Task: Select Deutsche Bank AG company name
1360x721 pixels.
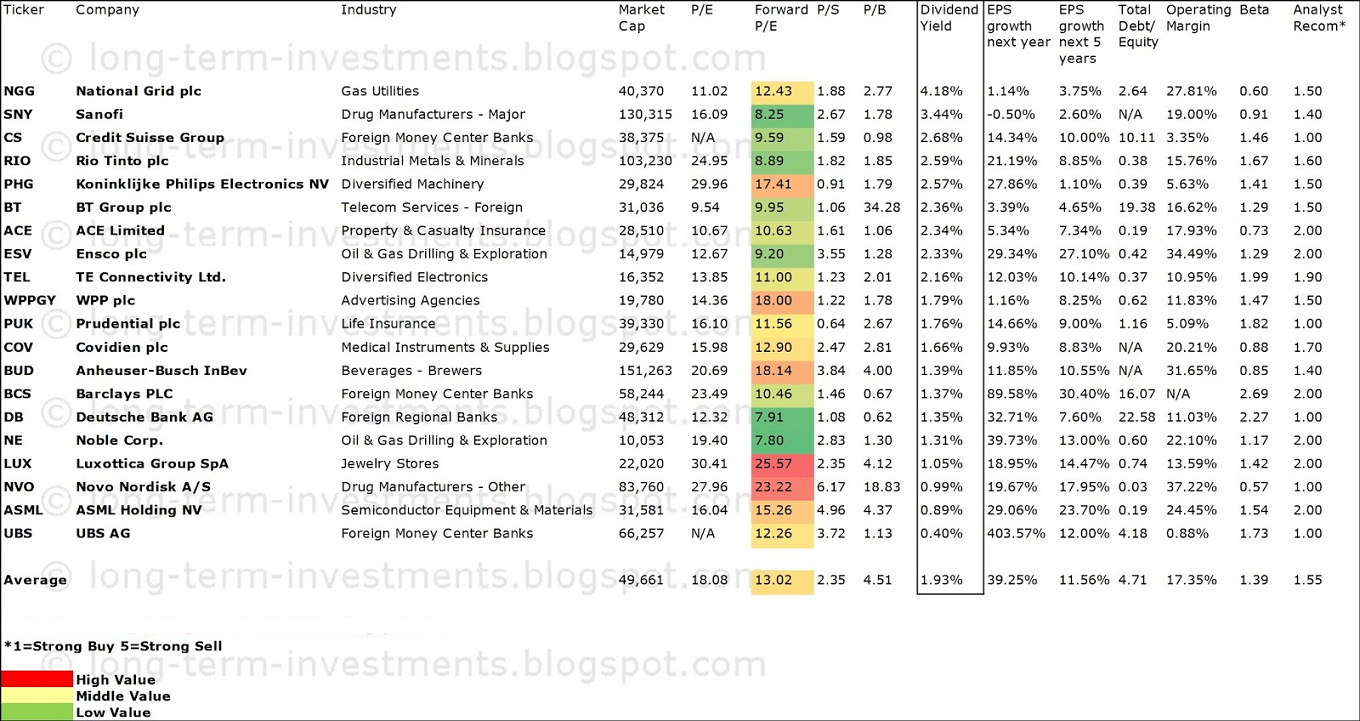Action: click(144, 417)
